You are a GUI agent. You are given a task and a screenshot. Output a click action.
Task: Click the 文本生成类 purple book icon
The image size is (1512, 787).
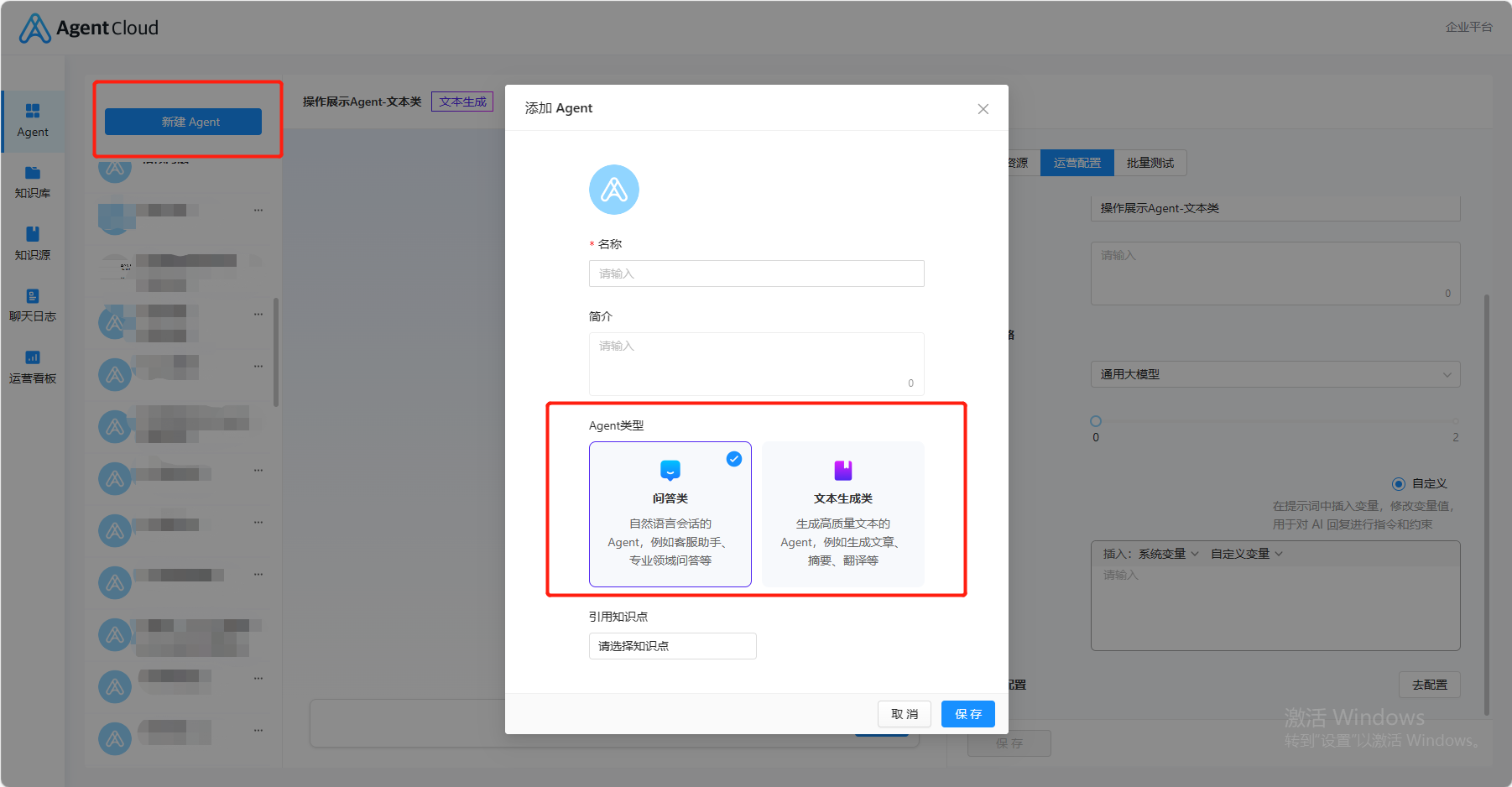click(843, 470)
